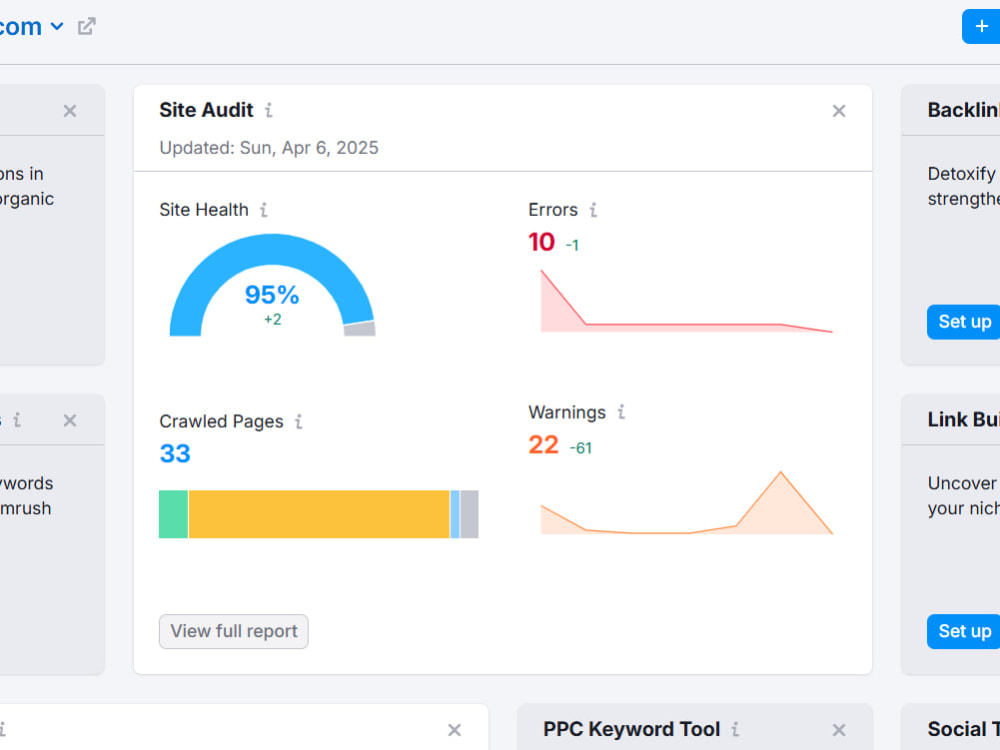Click the Site Health 95% gauge
This screenshot has width=1000, height=750.
coord(272,285)
